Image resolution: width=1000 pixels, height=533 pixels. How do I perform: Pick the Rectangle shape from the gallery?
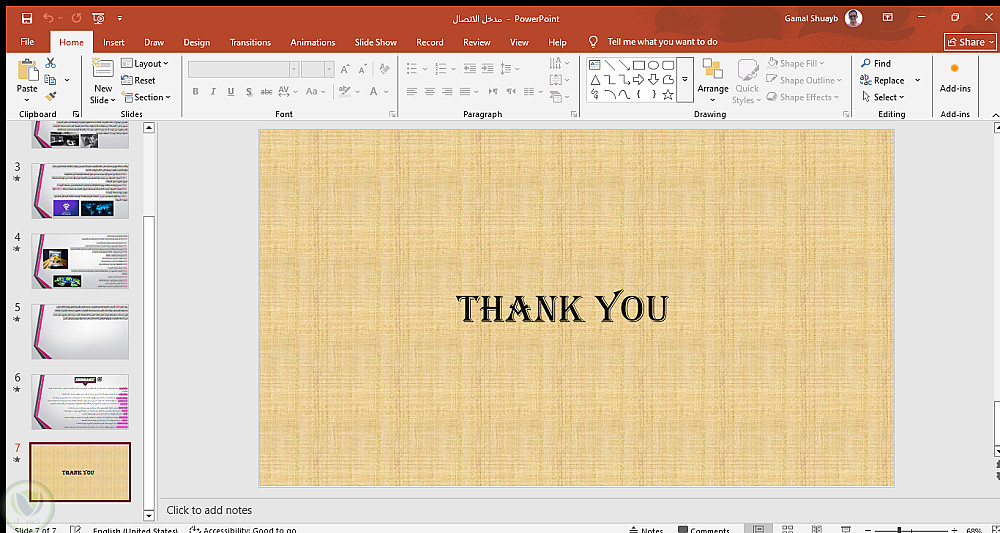coord(639,65)
